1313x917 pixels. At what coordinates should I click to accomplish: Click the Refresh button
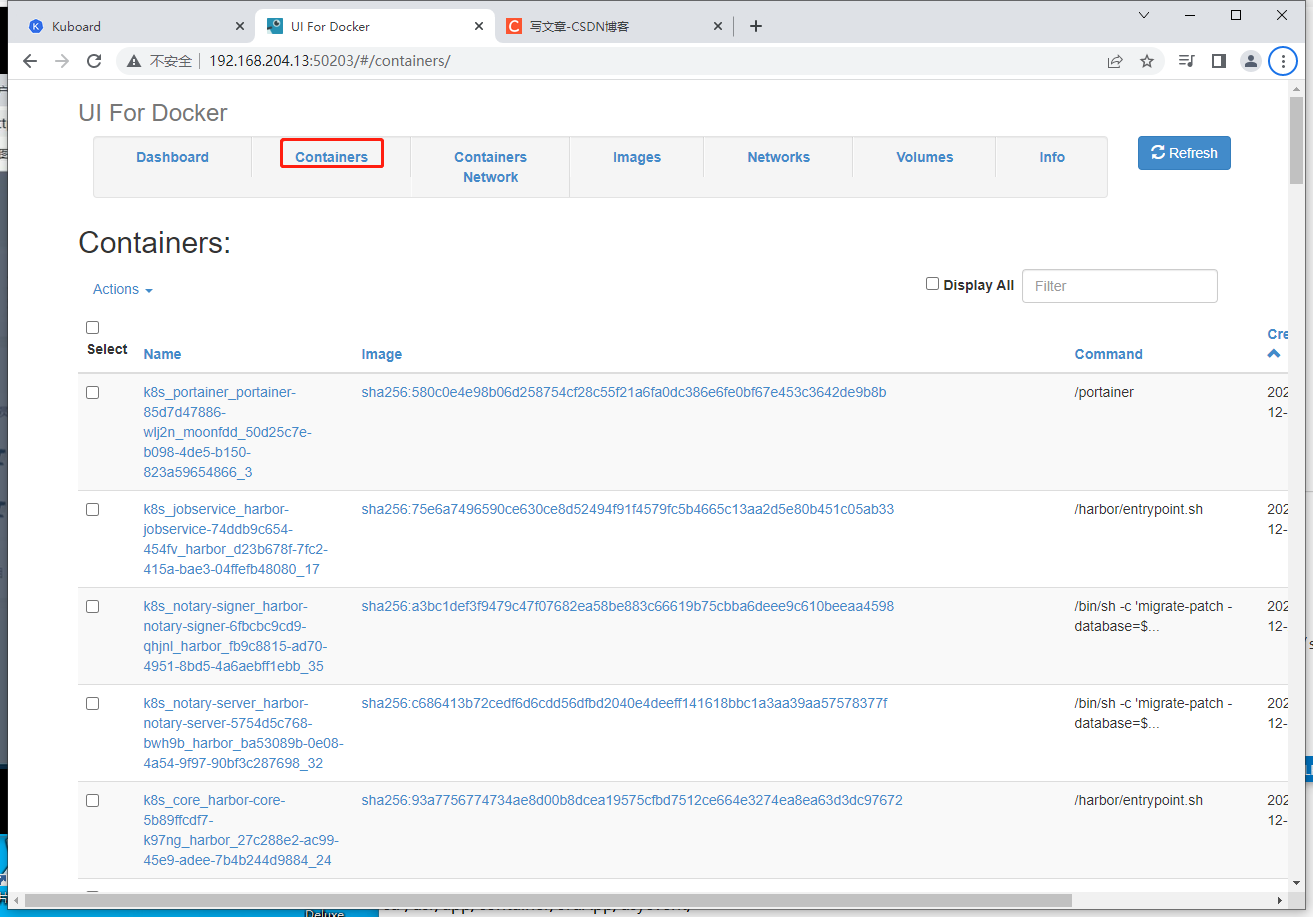pos(1184,153)
